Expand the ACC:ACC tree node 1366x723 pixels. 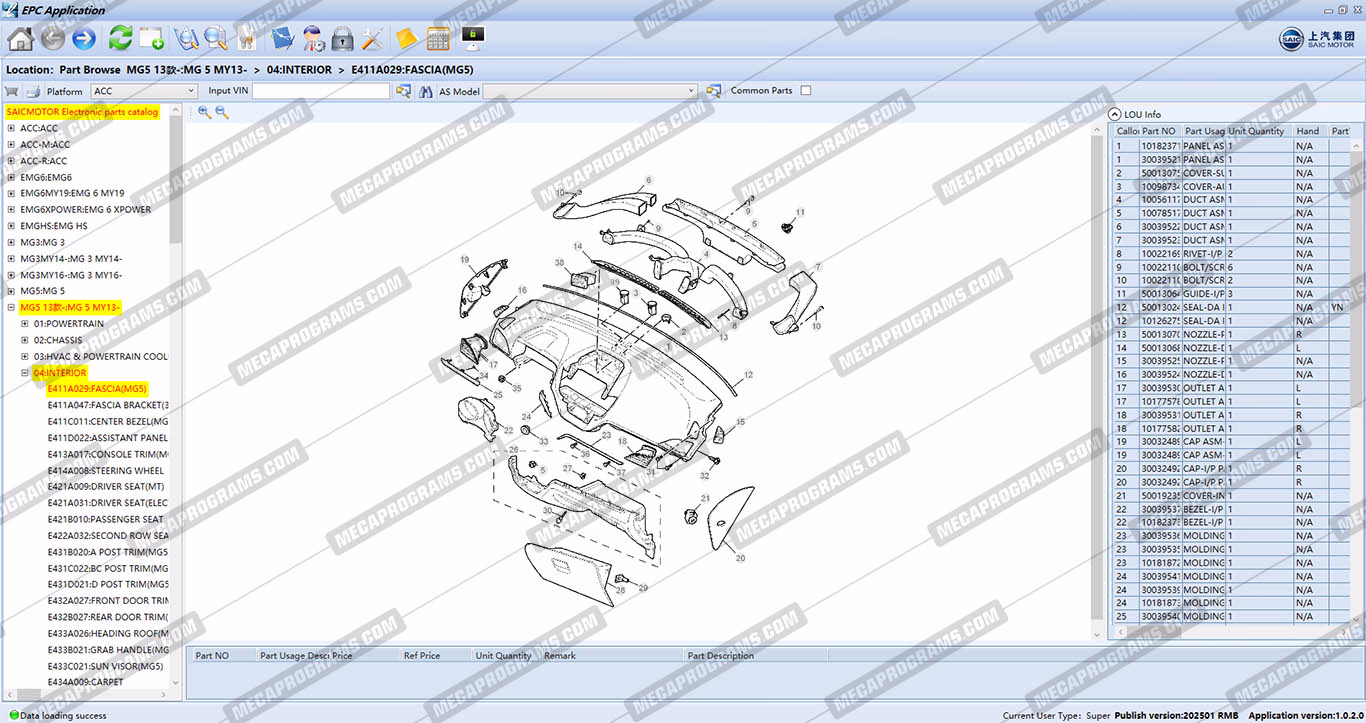11,128
